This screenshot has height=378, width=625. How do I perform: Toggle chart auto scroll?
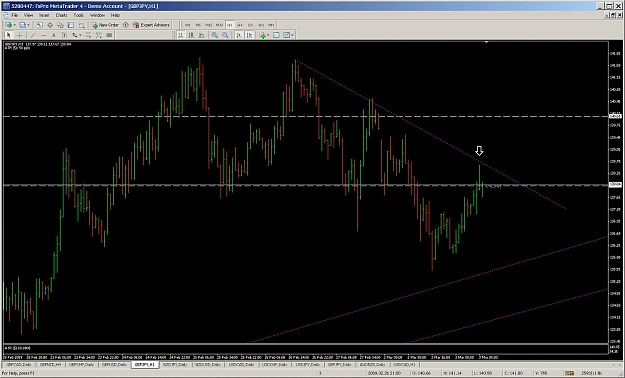tap(239, 35)
